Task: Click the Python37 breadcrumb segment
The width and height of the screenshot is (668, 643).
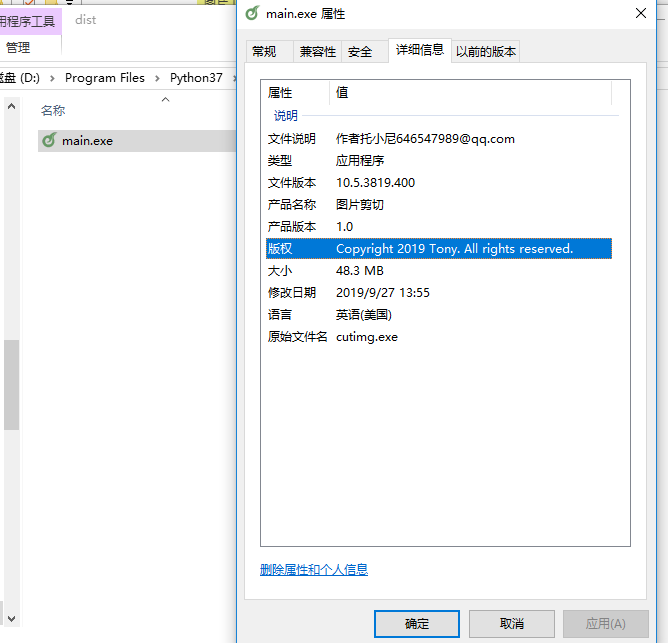Action: 196,78
